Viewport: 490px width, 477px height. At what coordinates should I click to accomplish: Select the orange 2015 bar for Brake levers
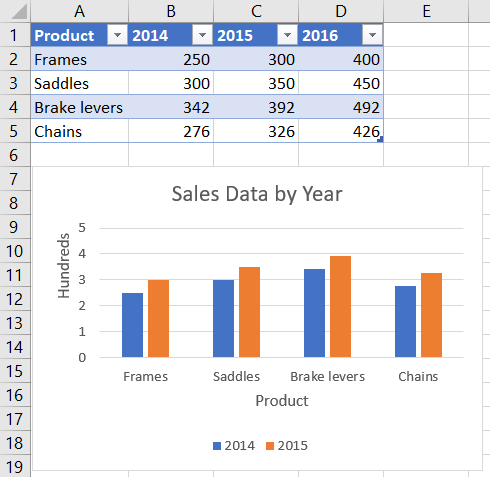pos(340,307)
